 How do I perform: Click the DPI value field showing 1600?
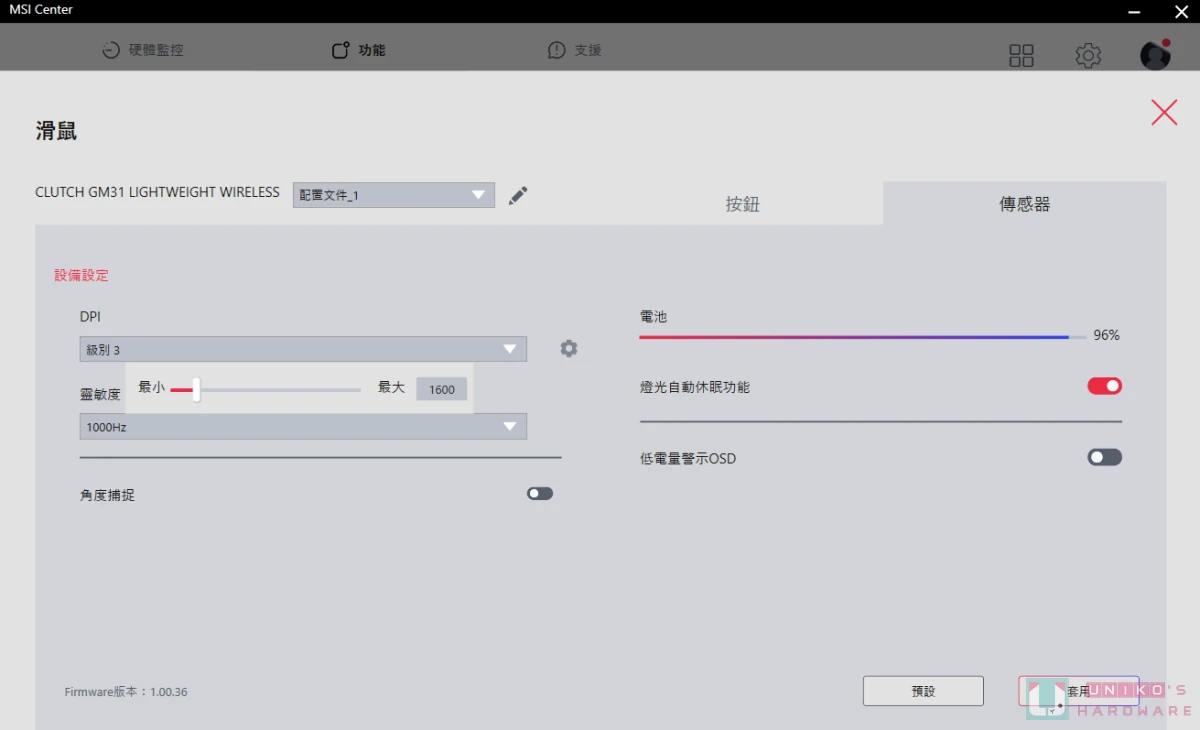[x=442, y=389]
